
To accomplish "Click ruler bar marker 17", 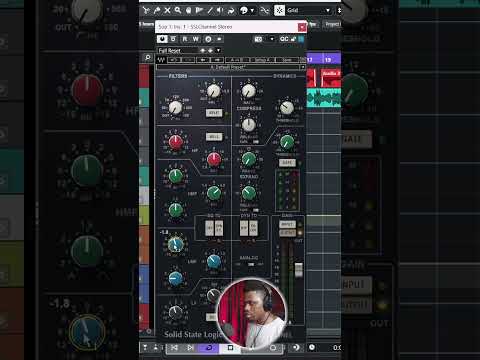I will (x=310, y=60).
